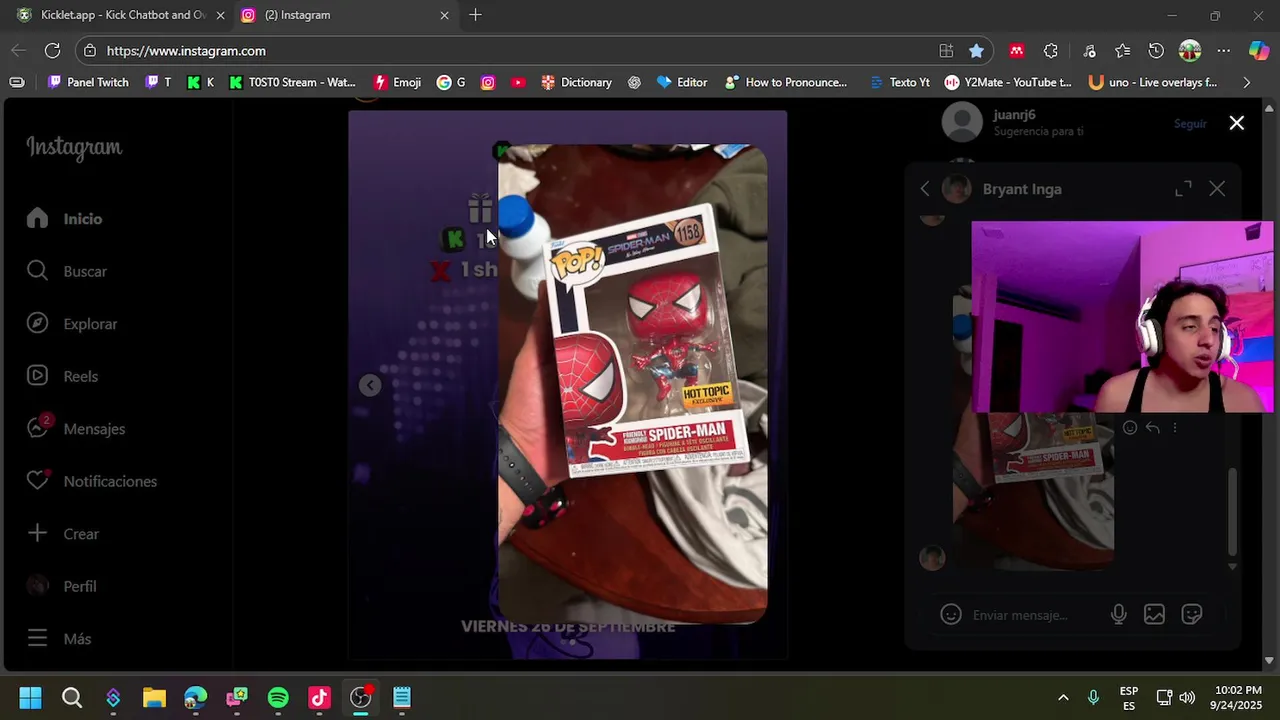Open OBS Studio from taskbar
Viewport: 1280px width, 720px height.
(x=361, y=697)
